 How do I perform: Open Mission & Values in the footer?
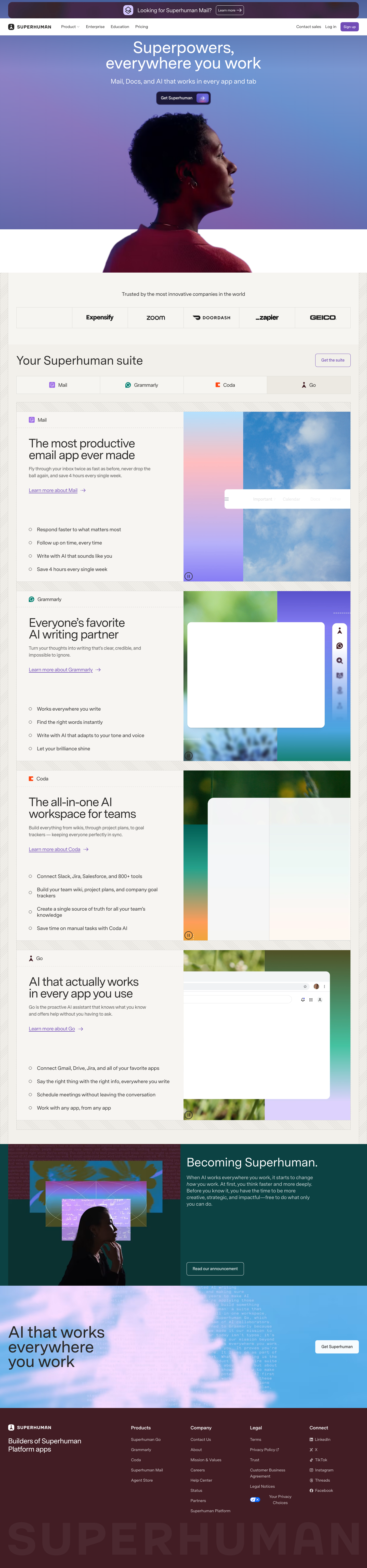click(x=206, y=1460)
